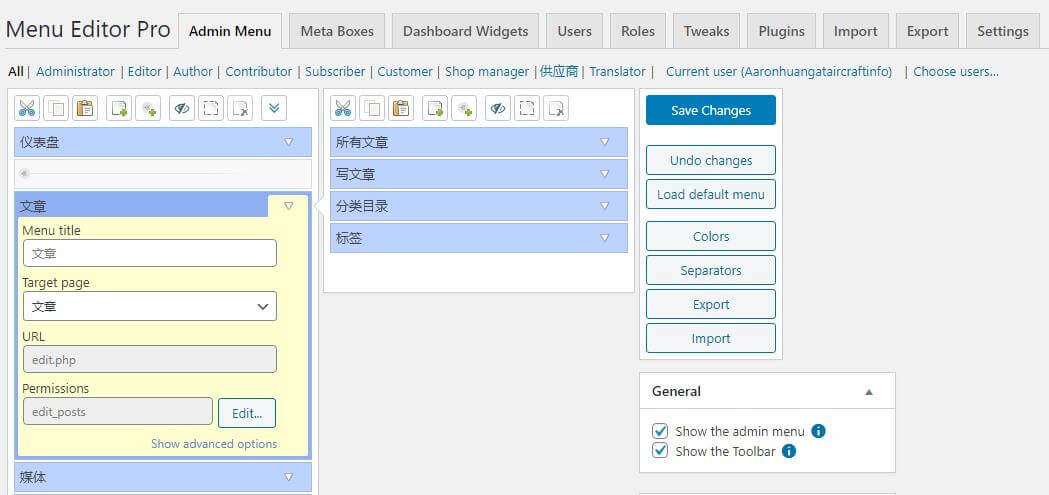Screen dimensions: 1049x495
Task: Toggle visibility of selected top-level menu with eye icon
Action: pyautogui.click(x=182, y=108)
